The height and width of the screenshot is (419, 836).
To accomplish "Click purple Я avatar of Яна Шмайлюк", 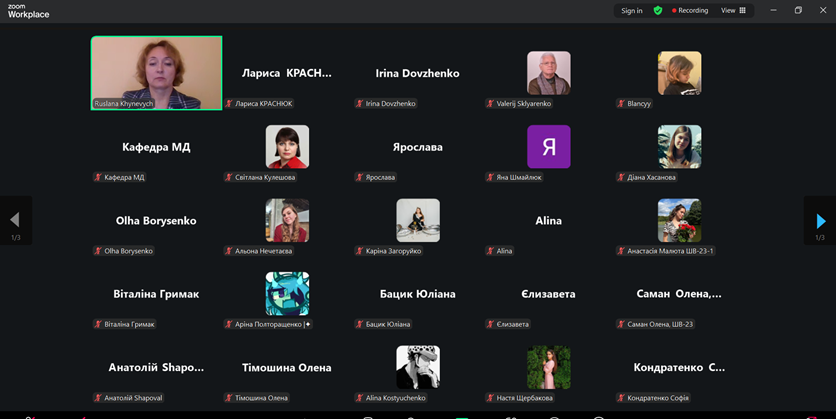I will pyautogui.click(x=548, y=147).
